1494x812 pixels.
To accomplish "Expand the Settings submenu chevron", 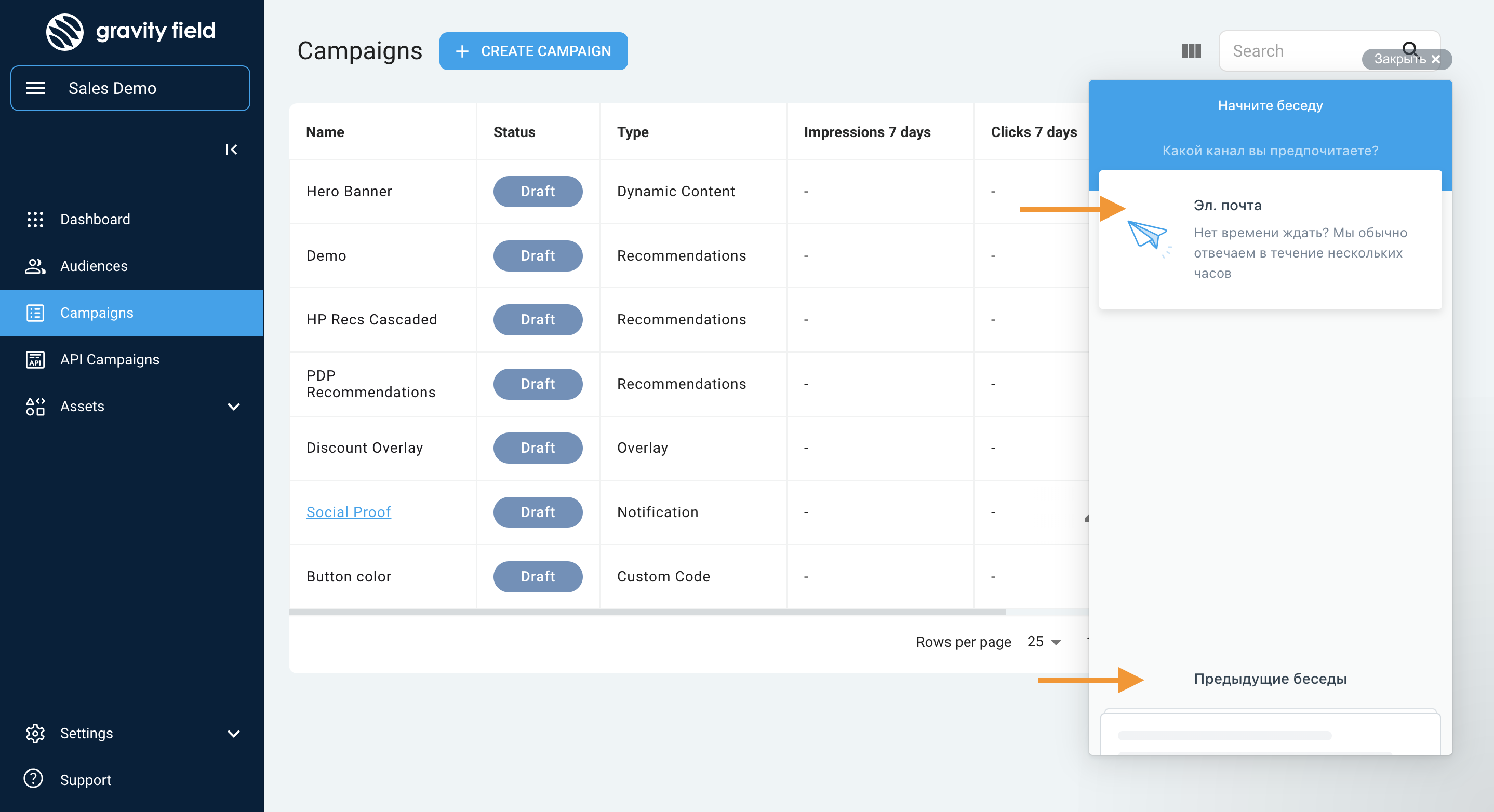I will click(233, 733).
